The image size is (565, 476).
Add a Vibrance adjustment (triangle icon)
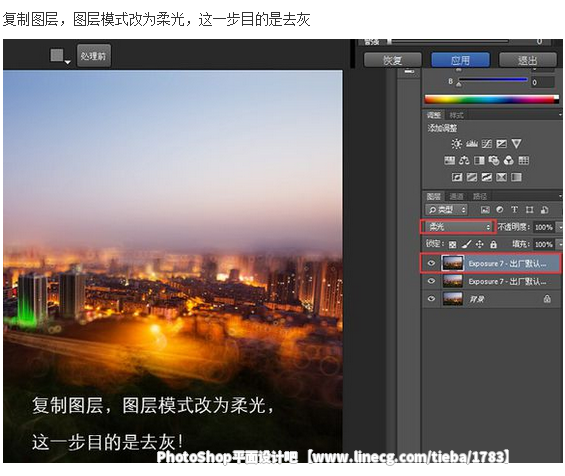click(x=516, y=144)
